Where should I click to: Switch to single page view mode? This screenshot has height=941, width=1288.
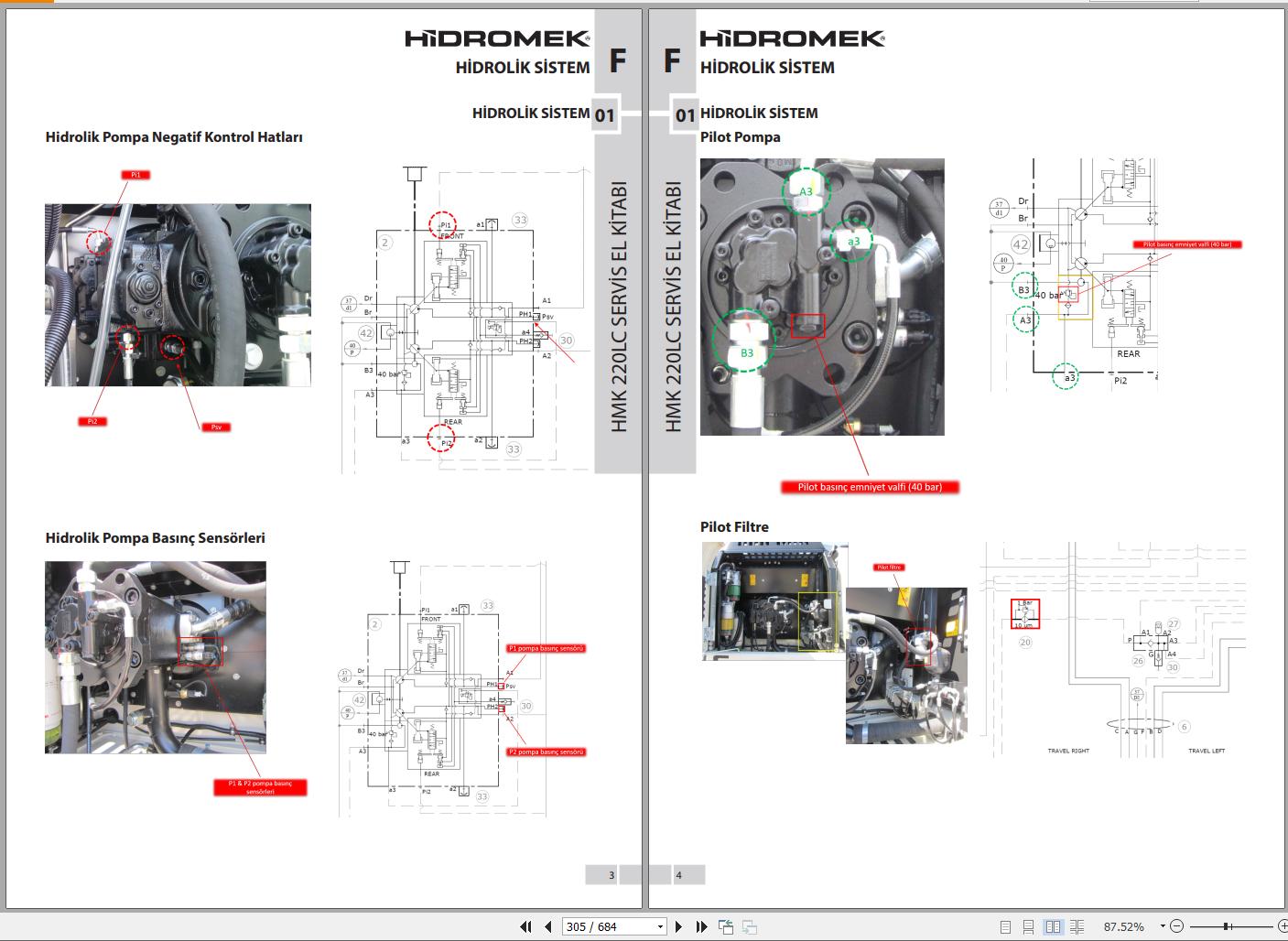pos(1006,926)
